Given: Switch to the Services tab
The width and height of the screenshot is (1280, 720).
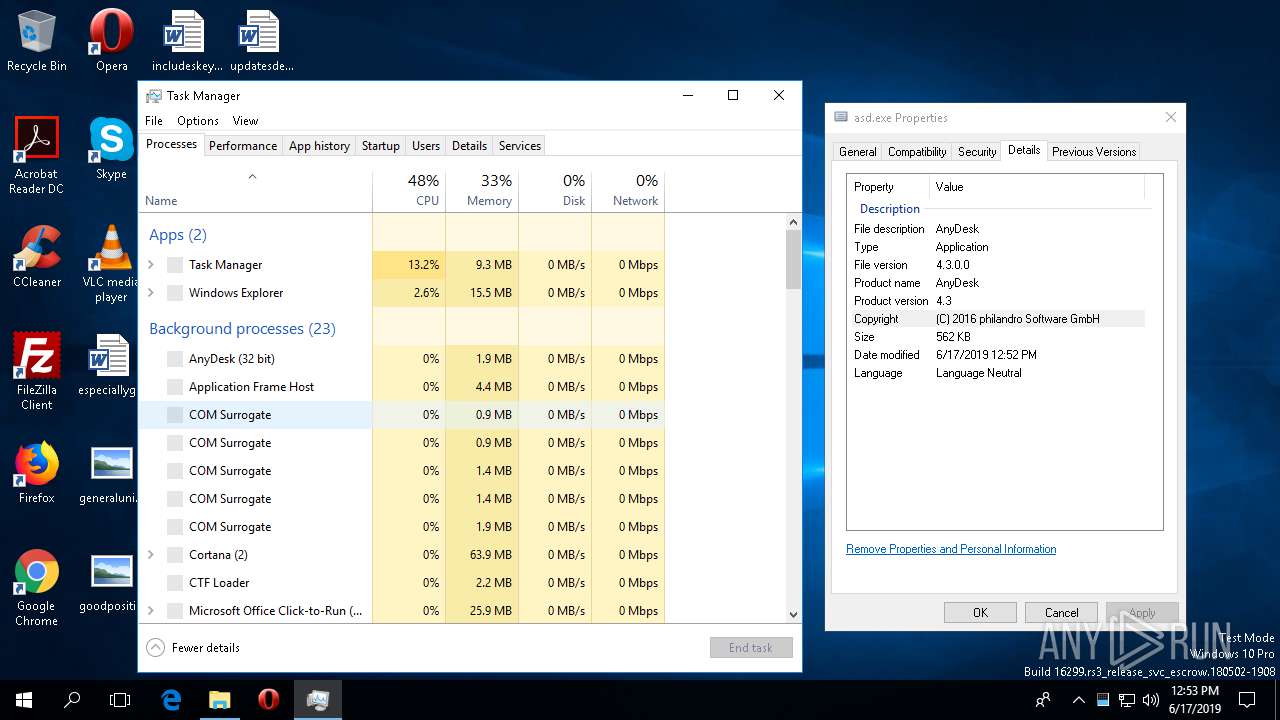Looking at the screenshot, I should click(520, 146).
